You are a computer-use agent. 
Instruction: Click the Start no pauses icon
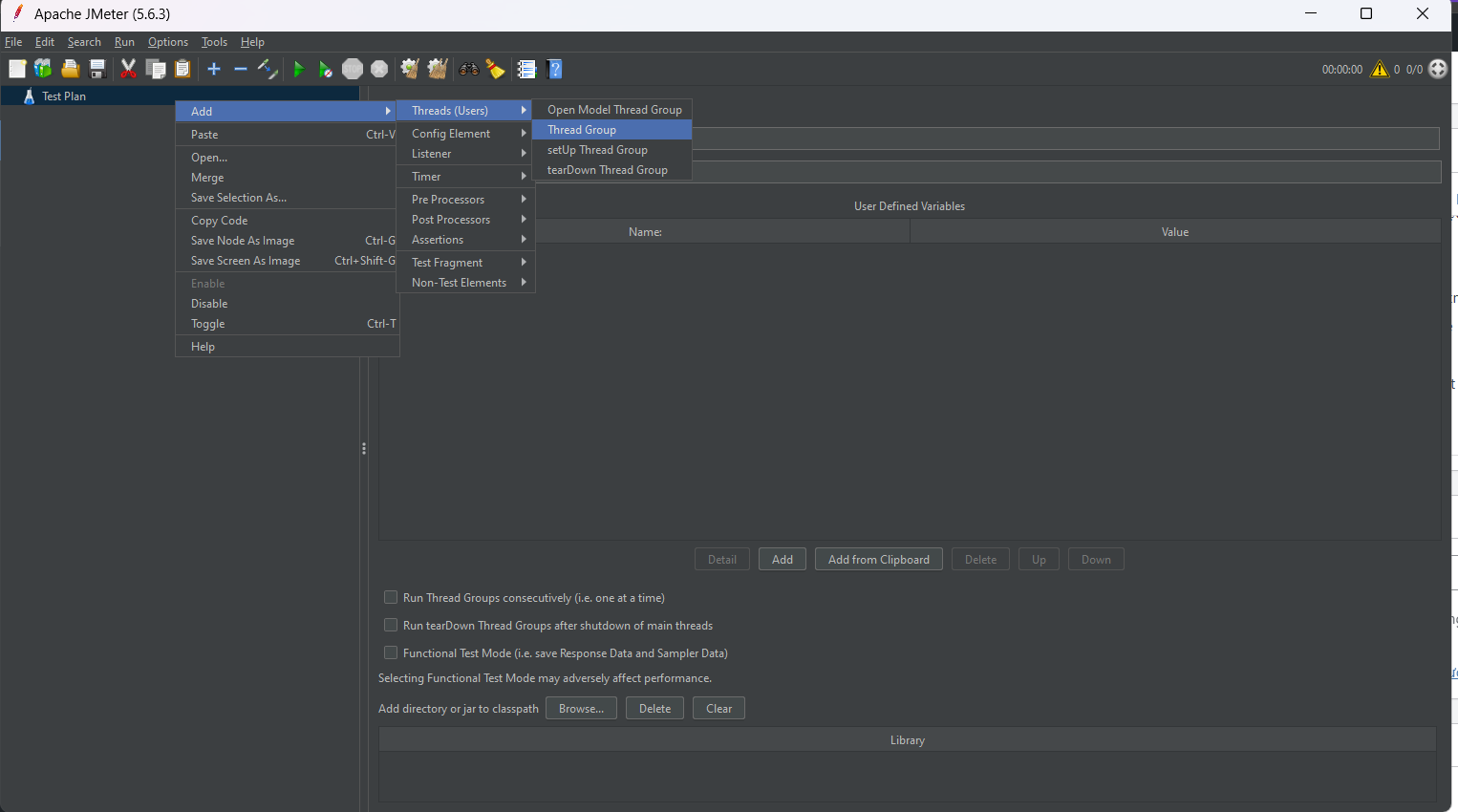click(x=326, y=69)
